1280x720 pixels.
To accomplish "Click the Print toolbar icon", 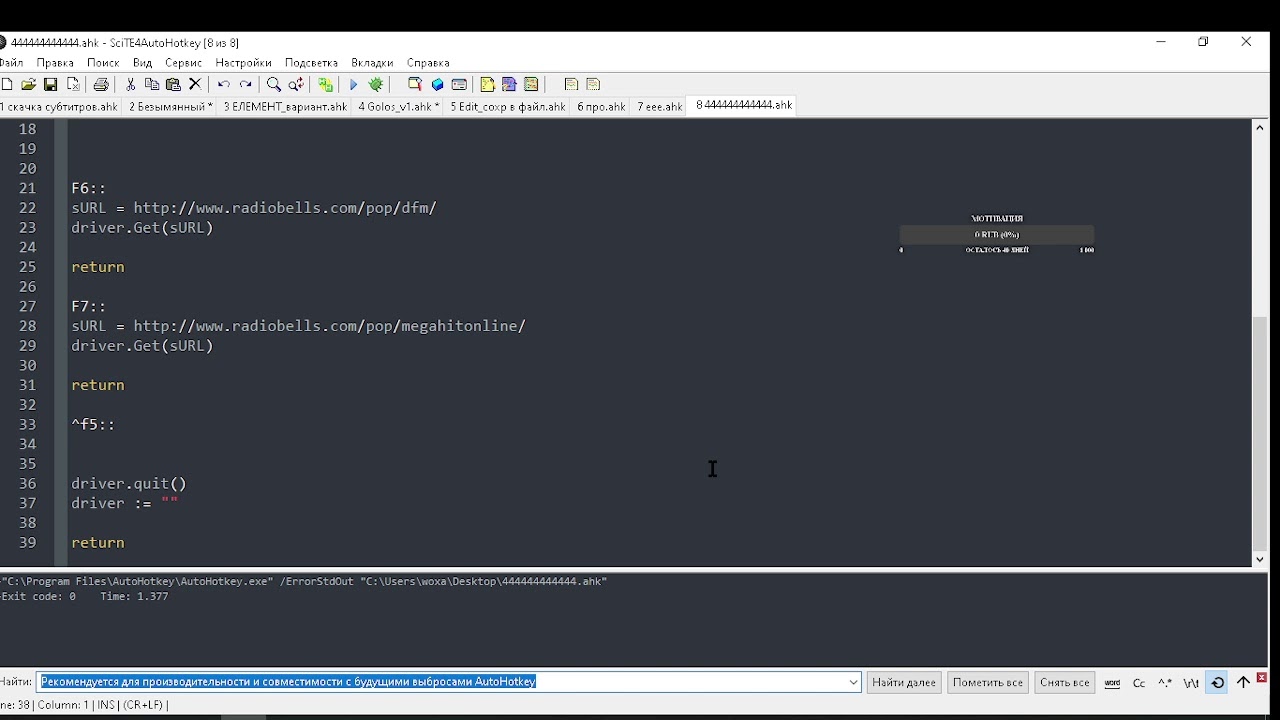I will pyautogui.click(x=101, y=85).
